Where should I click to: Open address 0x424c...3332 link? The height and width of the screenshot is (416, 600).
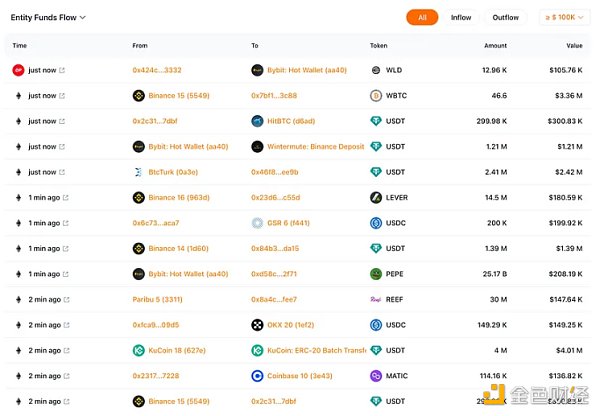157,70
